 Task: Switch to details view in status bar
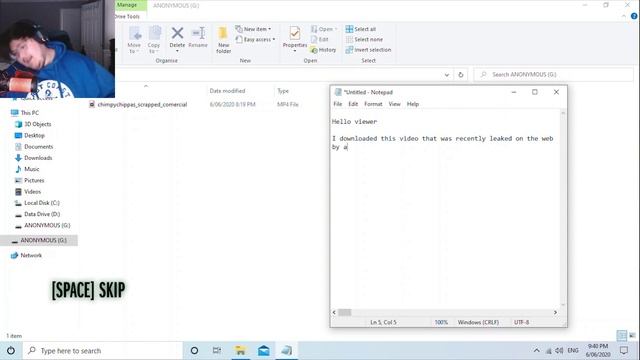point(621,336)
